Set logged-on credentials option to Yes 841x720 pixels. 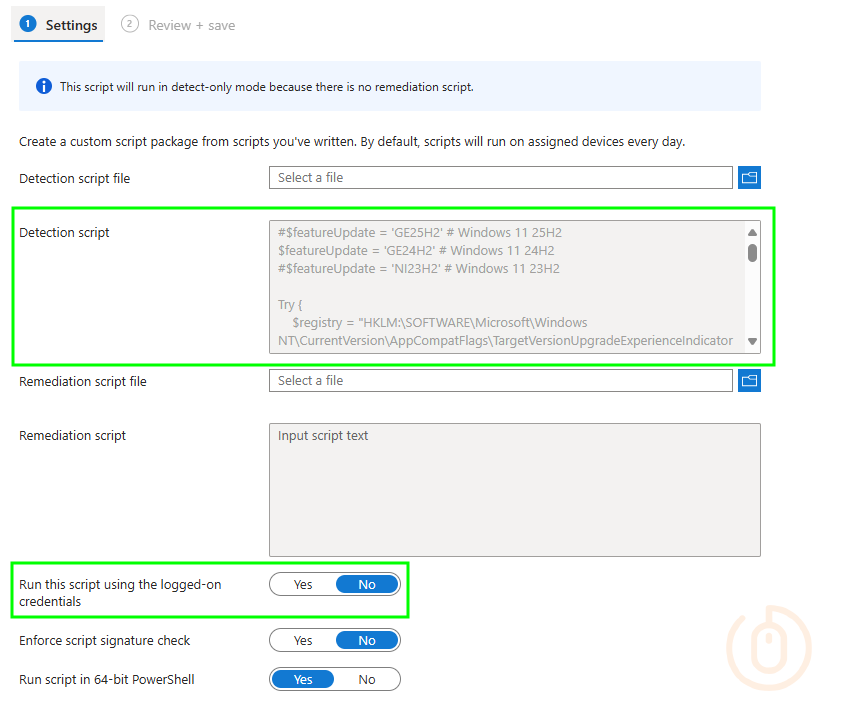click(x=303, y=585)
